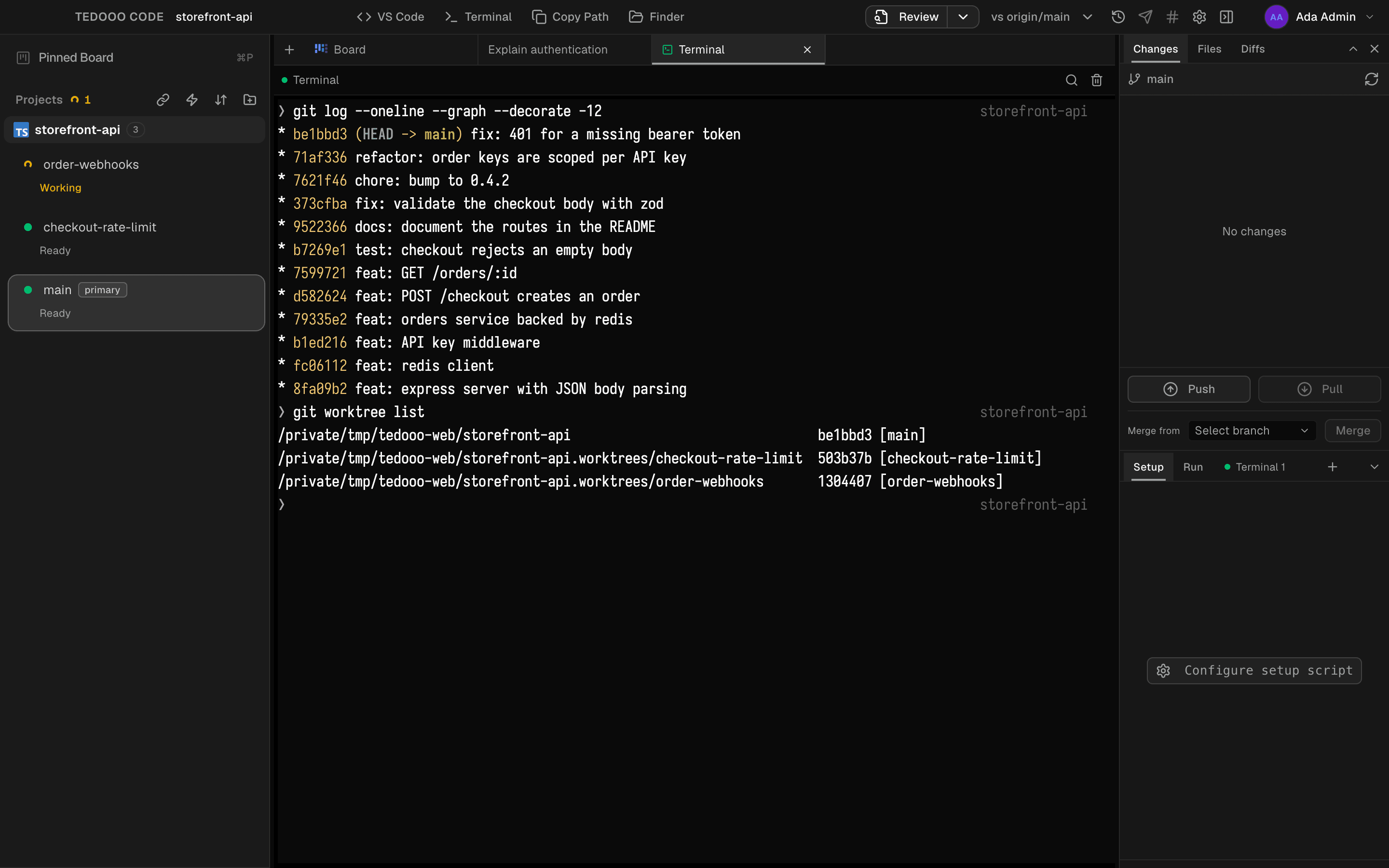Screen dimensions: 1389x868
Task: Add new terminal in bottom panel
Action: (x=1332, y=467)
